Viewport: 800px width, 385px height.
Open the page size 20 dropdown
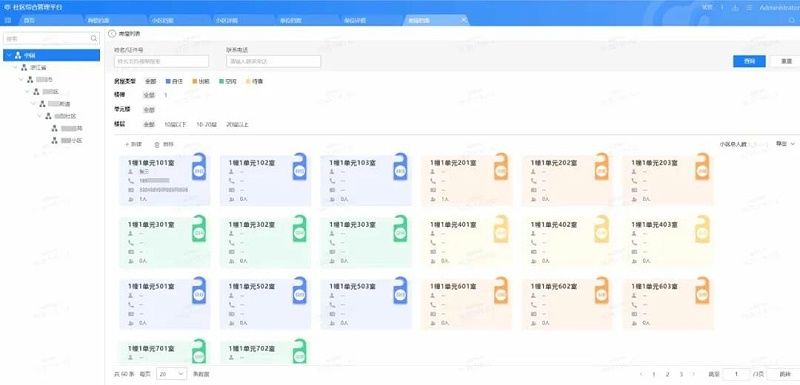(x=171, y=374)
